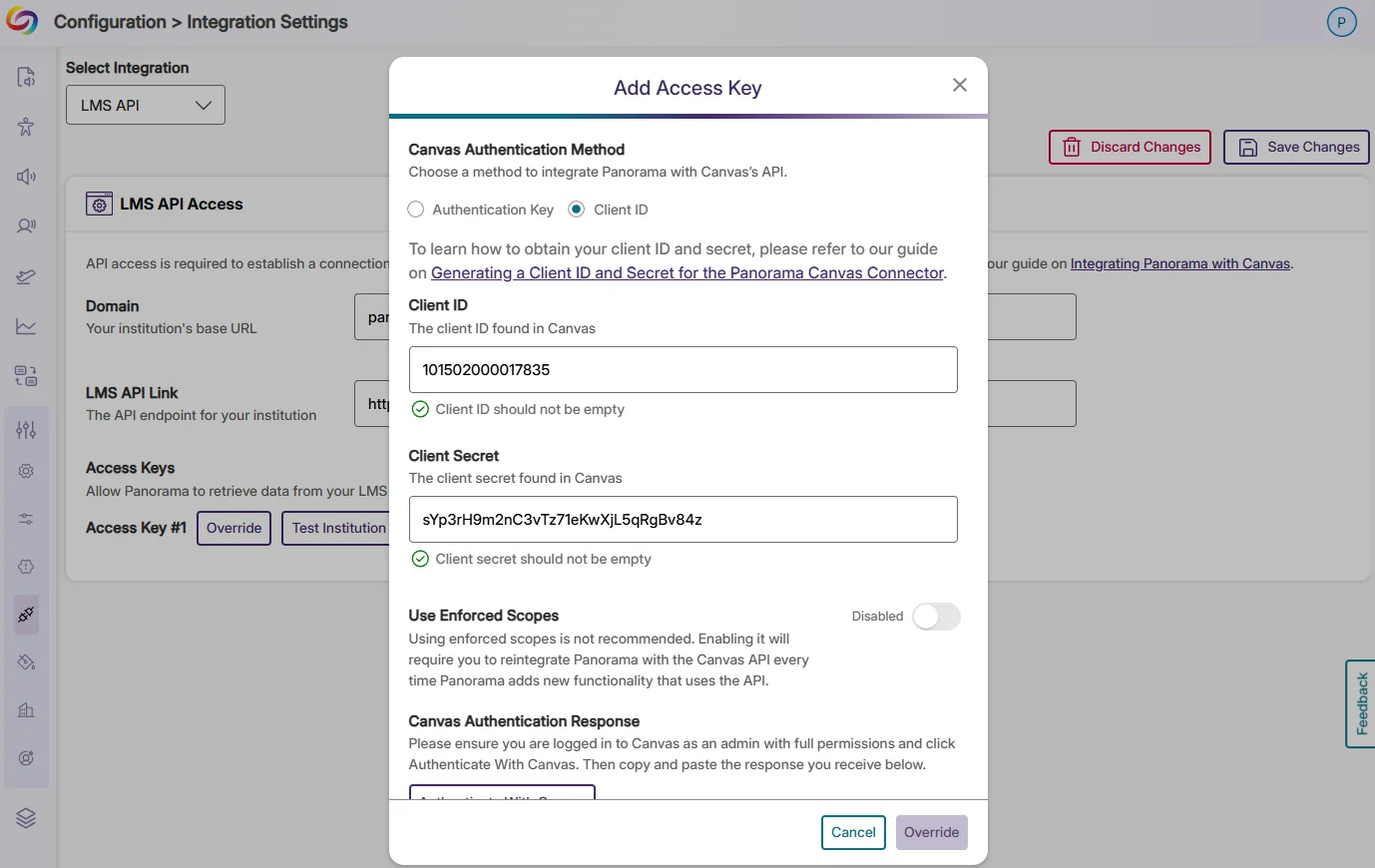Select the Authentication Key radio option
The image size is (1375, 868).
416,210
